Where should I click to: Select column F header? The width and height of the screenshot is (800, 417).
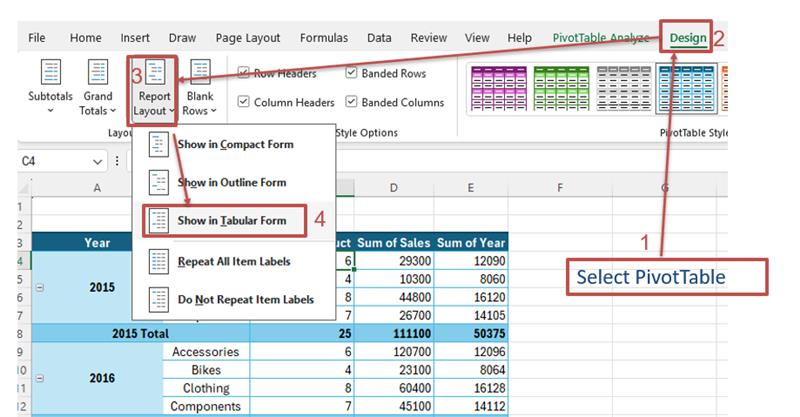[560, 188]
